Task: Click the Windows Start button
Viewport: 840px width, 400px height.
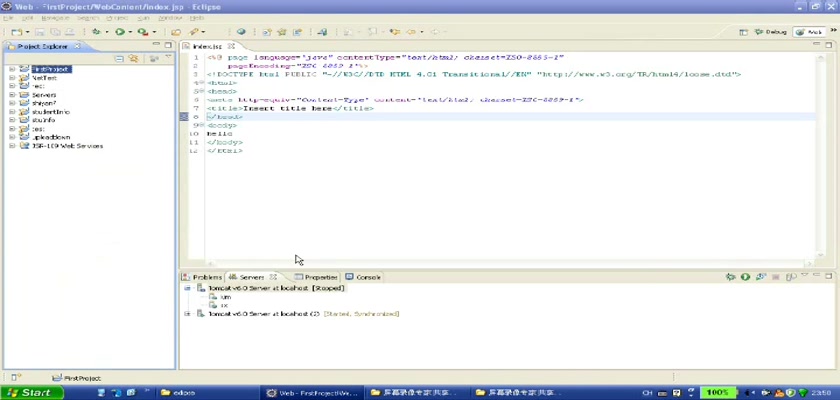Action: [x=31, y=393]
